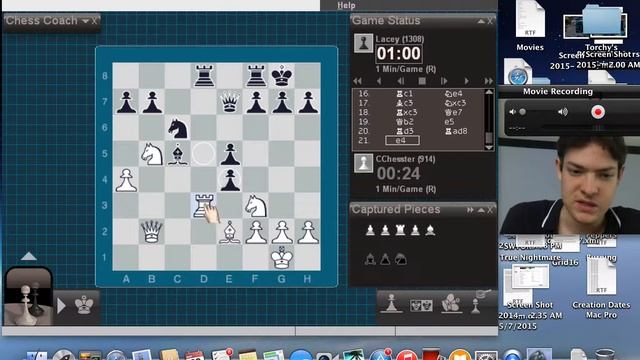Select the white pawn on a4
The height and width of the screenshot is (360, 640).
(126, 180)
